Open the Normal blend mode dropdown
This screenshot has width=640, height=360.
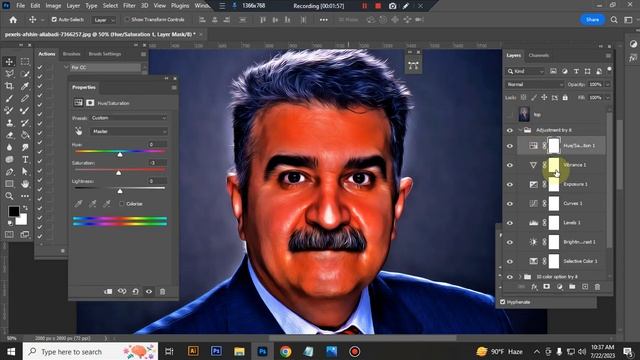(x=534, y=84)
